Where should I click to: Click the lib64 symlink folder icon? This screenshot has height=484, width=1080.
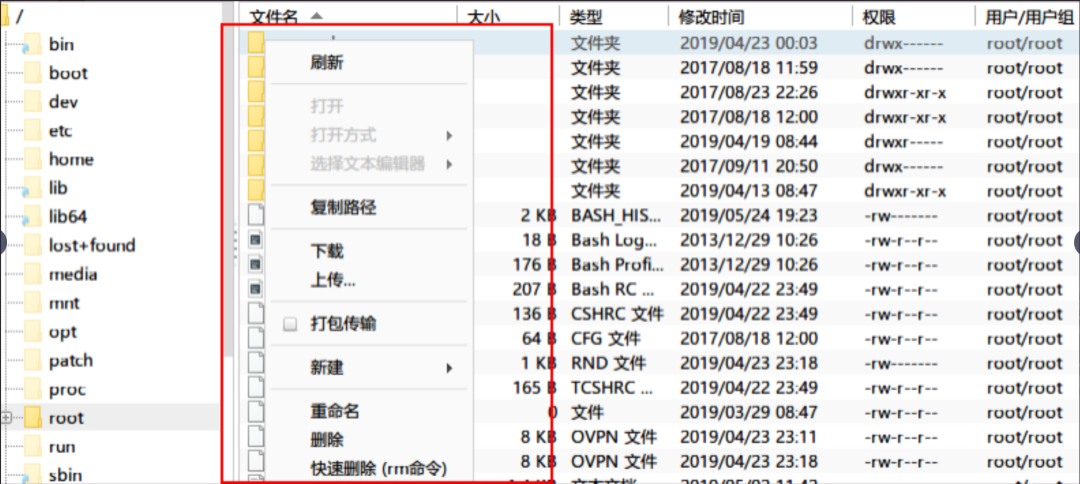pos(32,217)
